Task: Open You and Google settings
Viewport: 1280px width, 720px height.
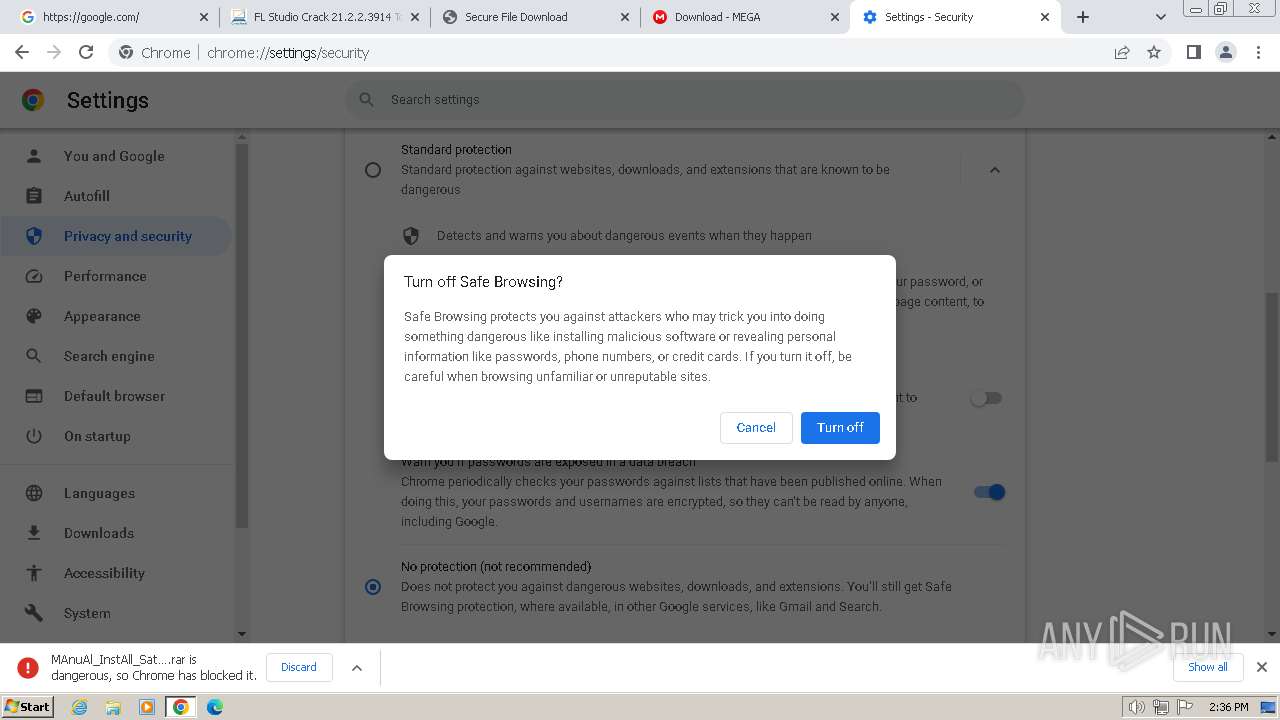Action: [x=114, y=156]
